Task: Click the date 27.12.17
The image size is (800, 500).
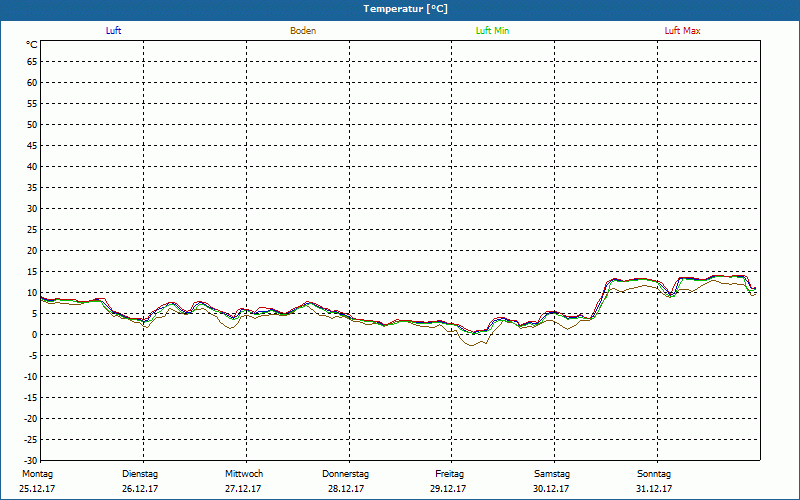Action: pyautogui.click(x=243, y=489)
